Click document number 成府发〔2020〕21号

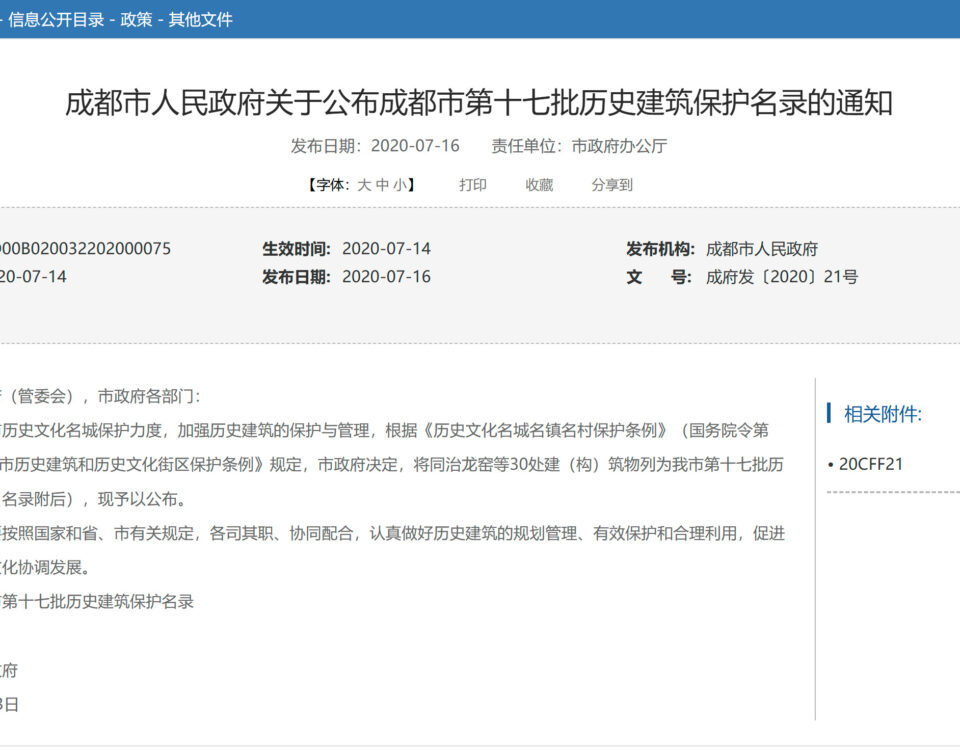[x=782, y=277]
